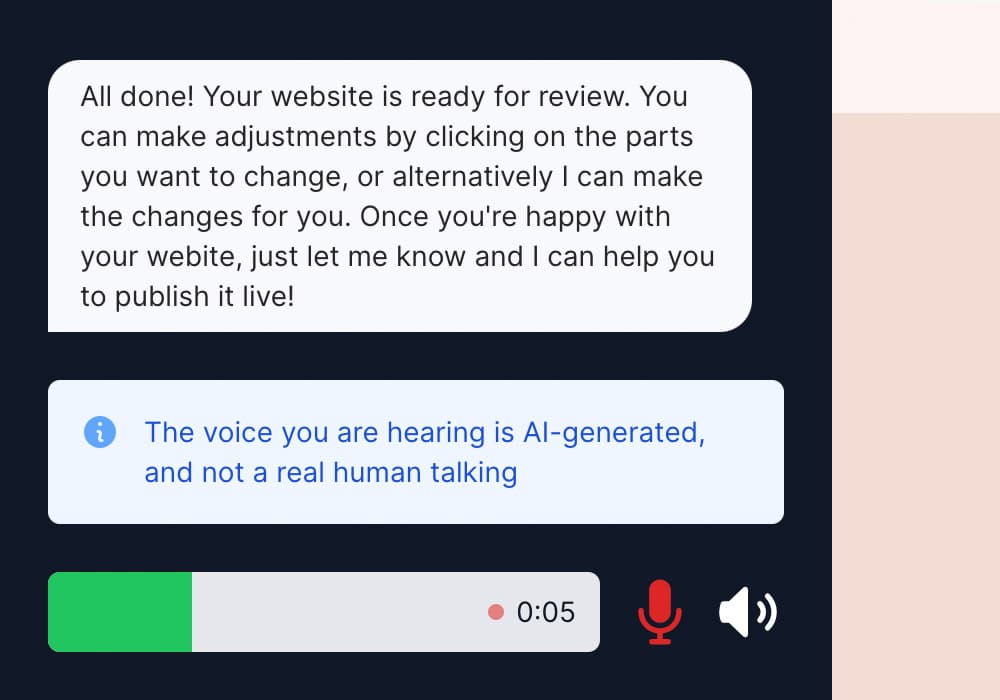Select the blue disclaimer notice panel
Screen dimensions: 1000x700
pyautogui.click(x=415, y=452)
